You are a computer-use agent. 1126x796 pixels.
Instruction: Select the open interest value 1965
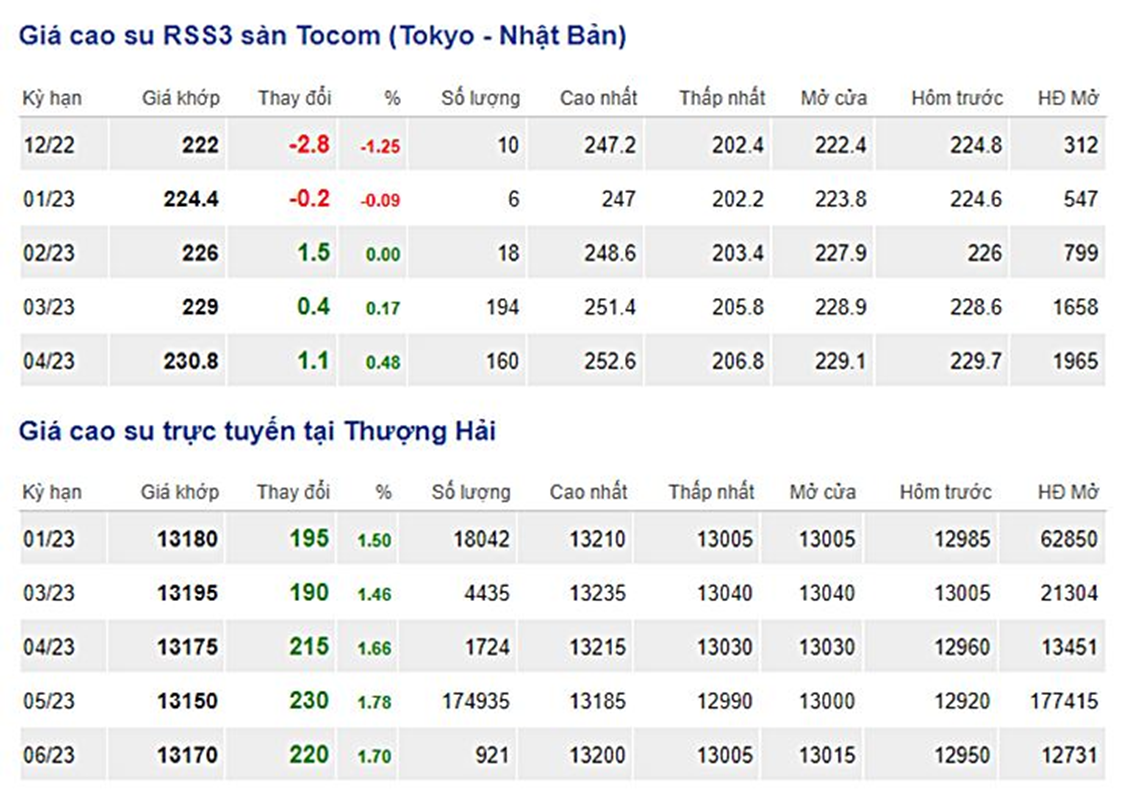(1076, 361)
